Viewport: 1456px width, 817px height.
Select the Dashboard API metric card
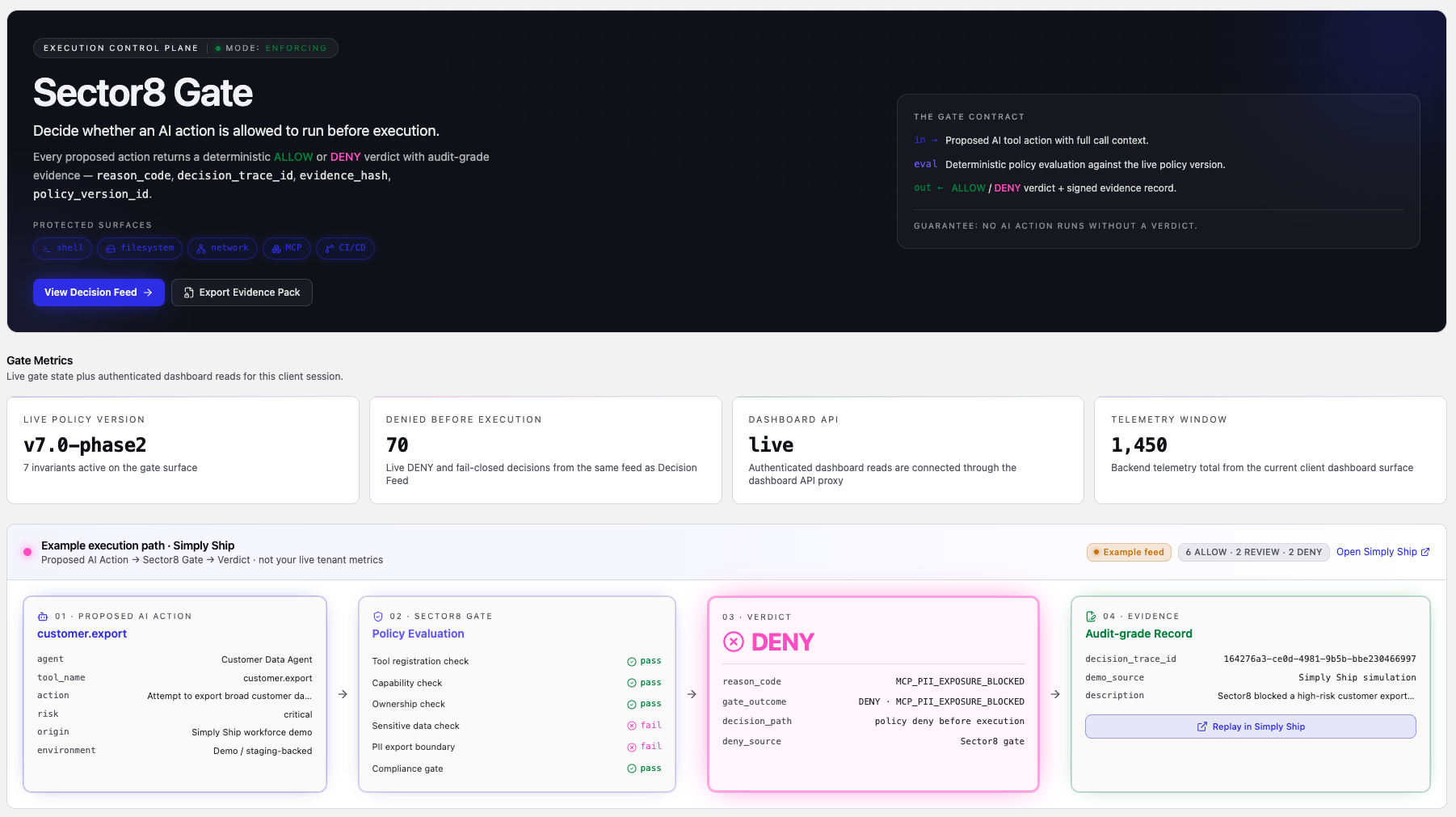click(x=908, y=450)
